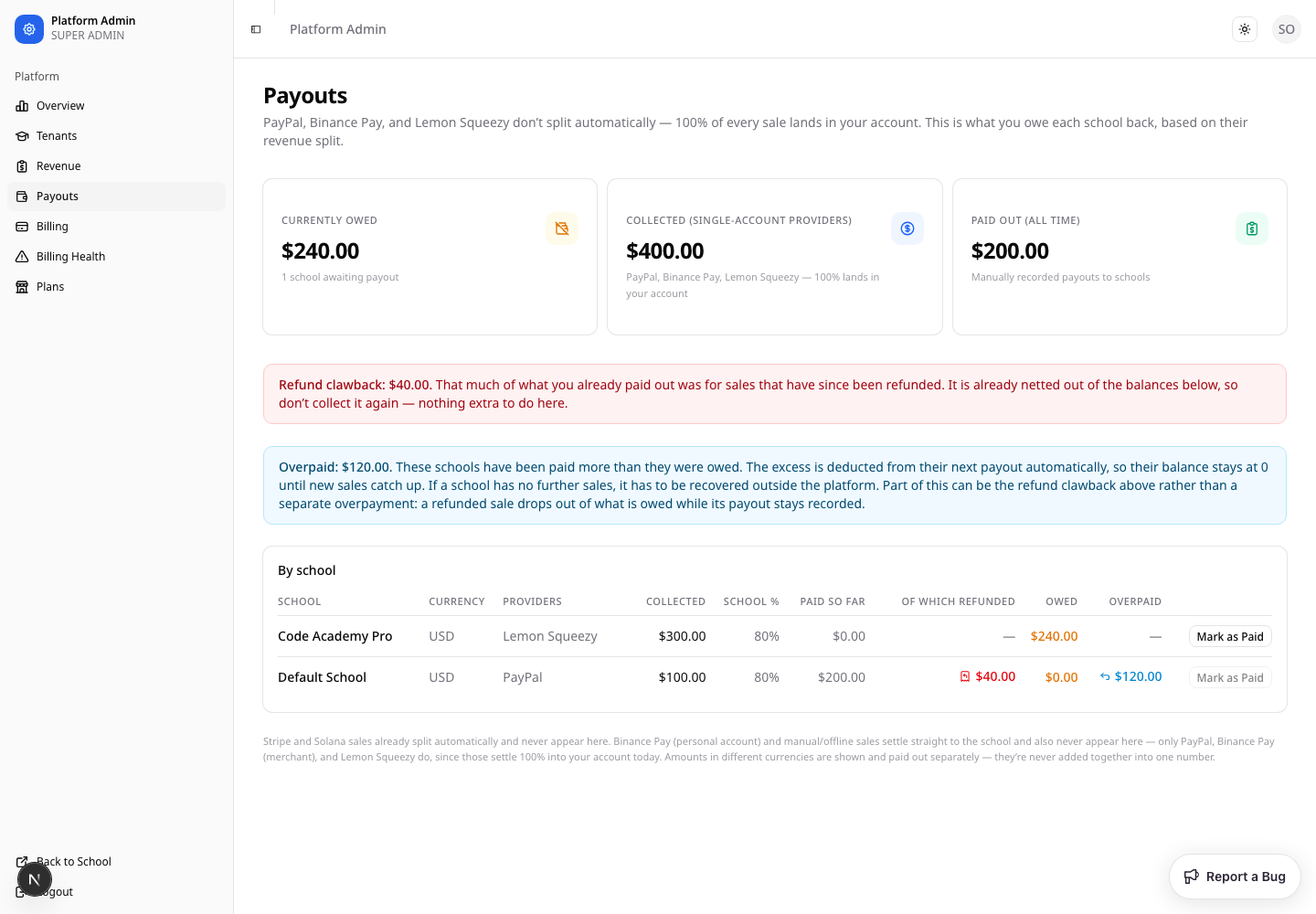Select Payouts in the sidebar
The width and height of the screenshot is (1316, 914).
tap(116, 197)
